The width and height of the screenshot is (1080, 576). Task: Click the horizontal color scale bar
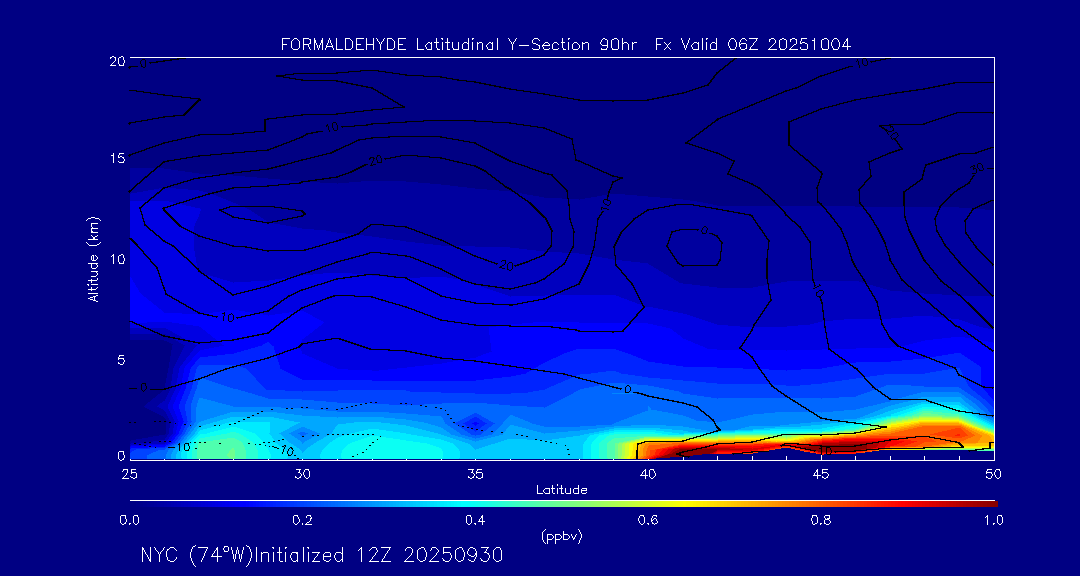click(563, 503)
